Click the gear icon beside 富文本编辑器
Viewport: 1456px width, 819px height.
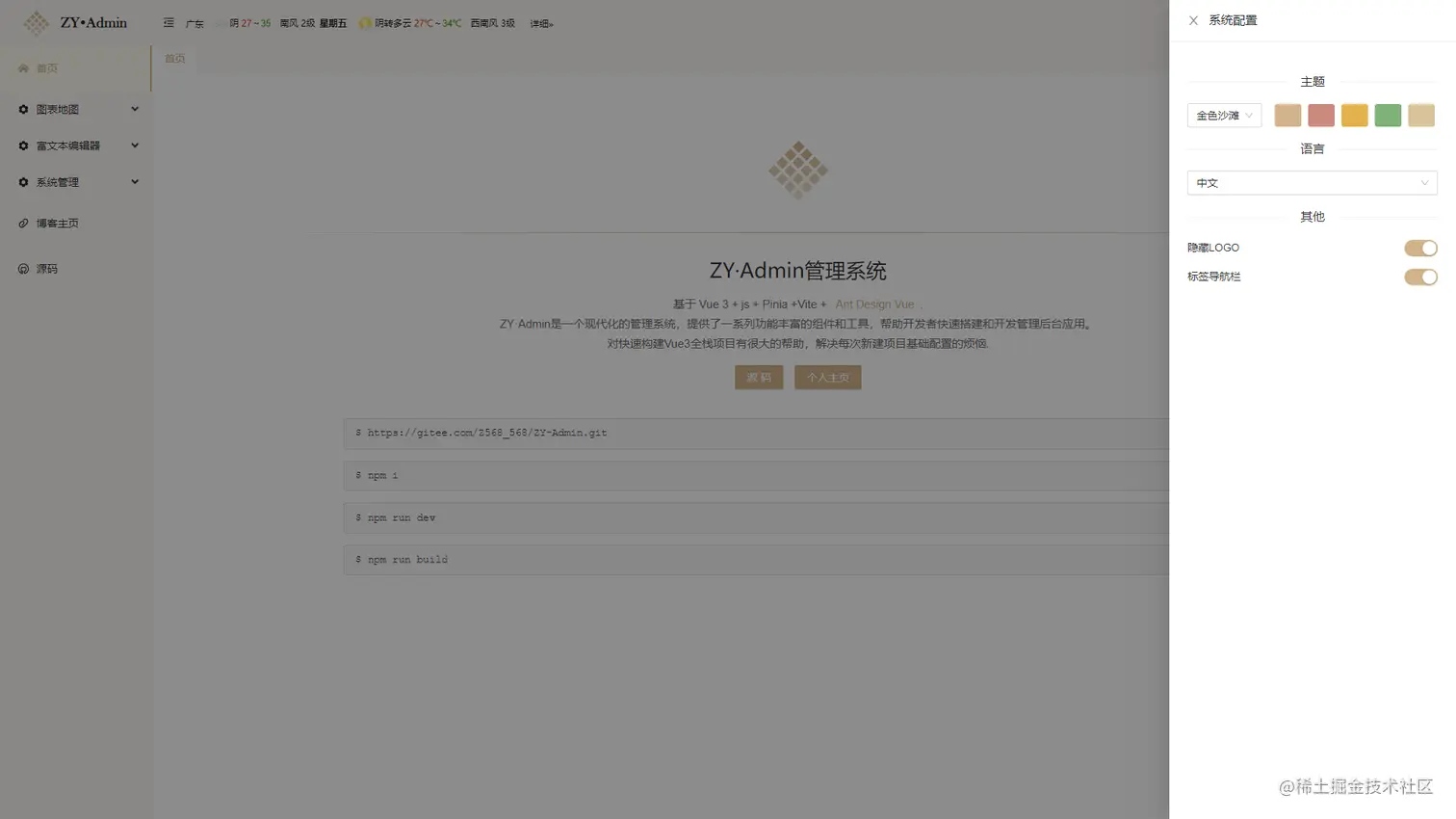[23, 145]
